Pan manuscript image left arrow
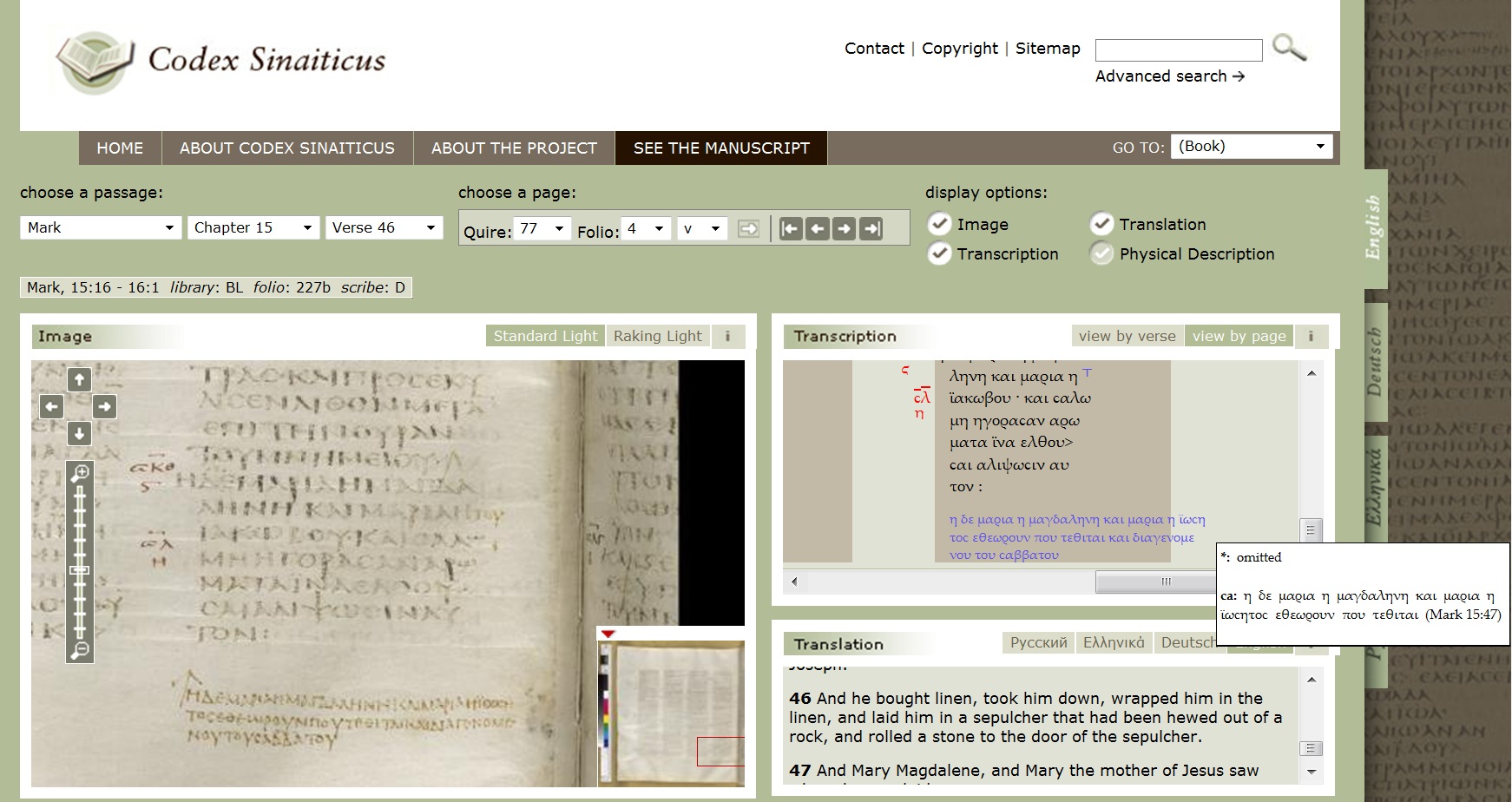 (52, 406)
